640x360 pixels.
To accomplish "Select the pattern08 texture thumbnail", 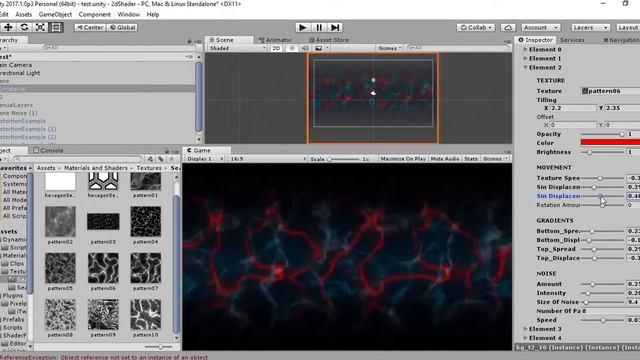I will [60, 314].
